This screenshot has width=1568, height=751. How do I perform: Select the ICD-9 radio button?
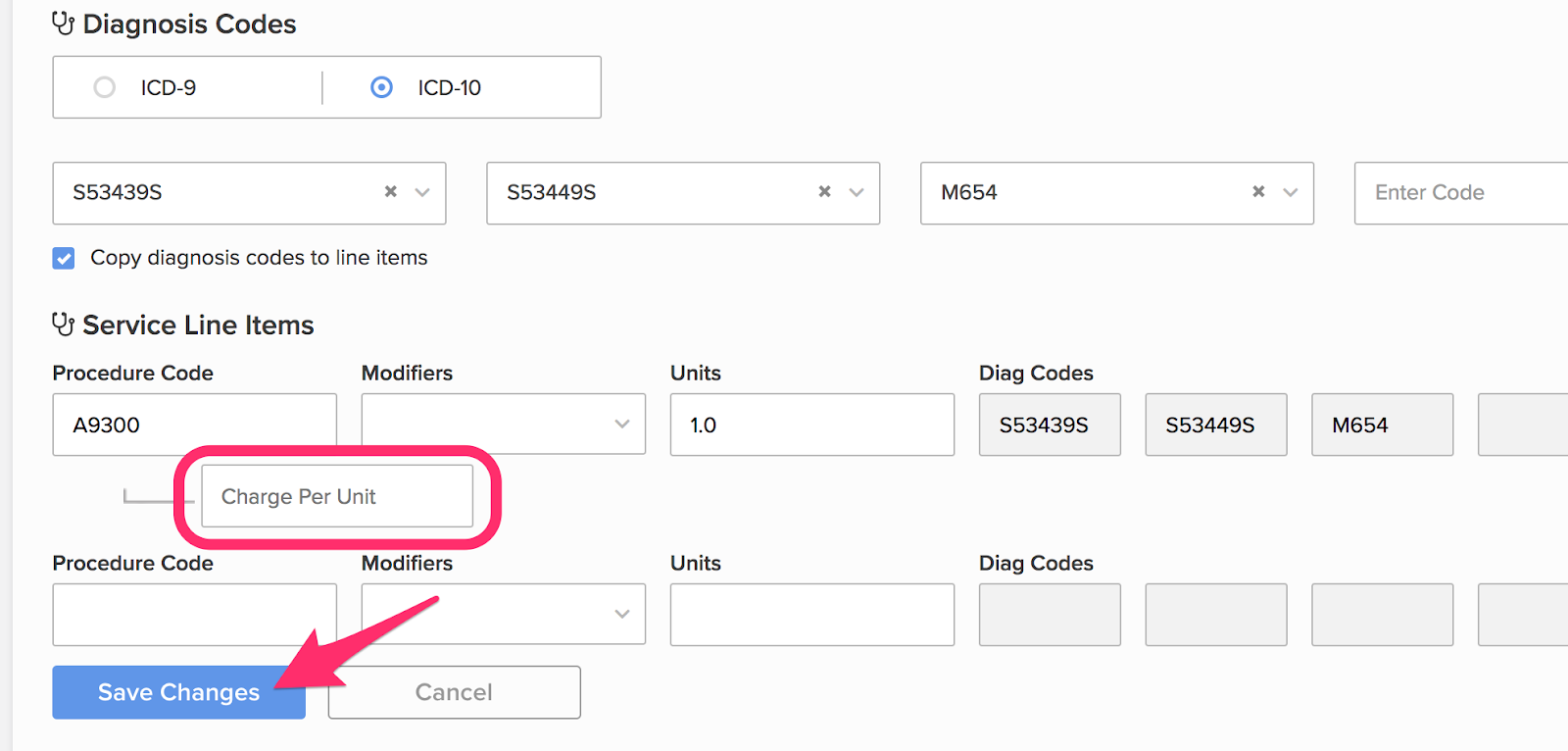[104, 87]
